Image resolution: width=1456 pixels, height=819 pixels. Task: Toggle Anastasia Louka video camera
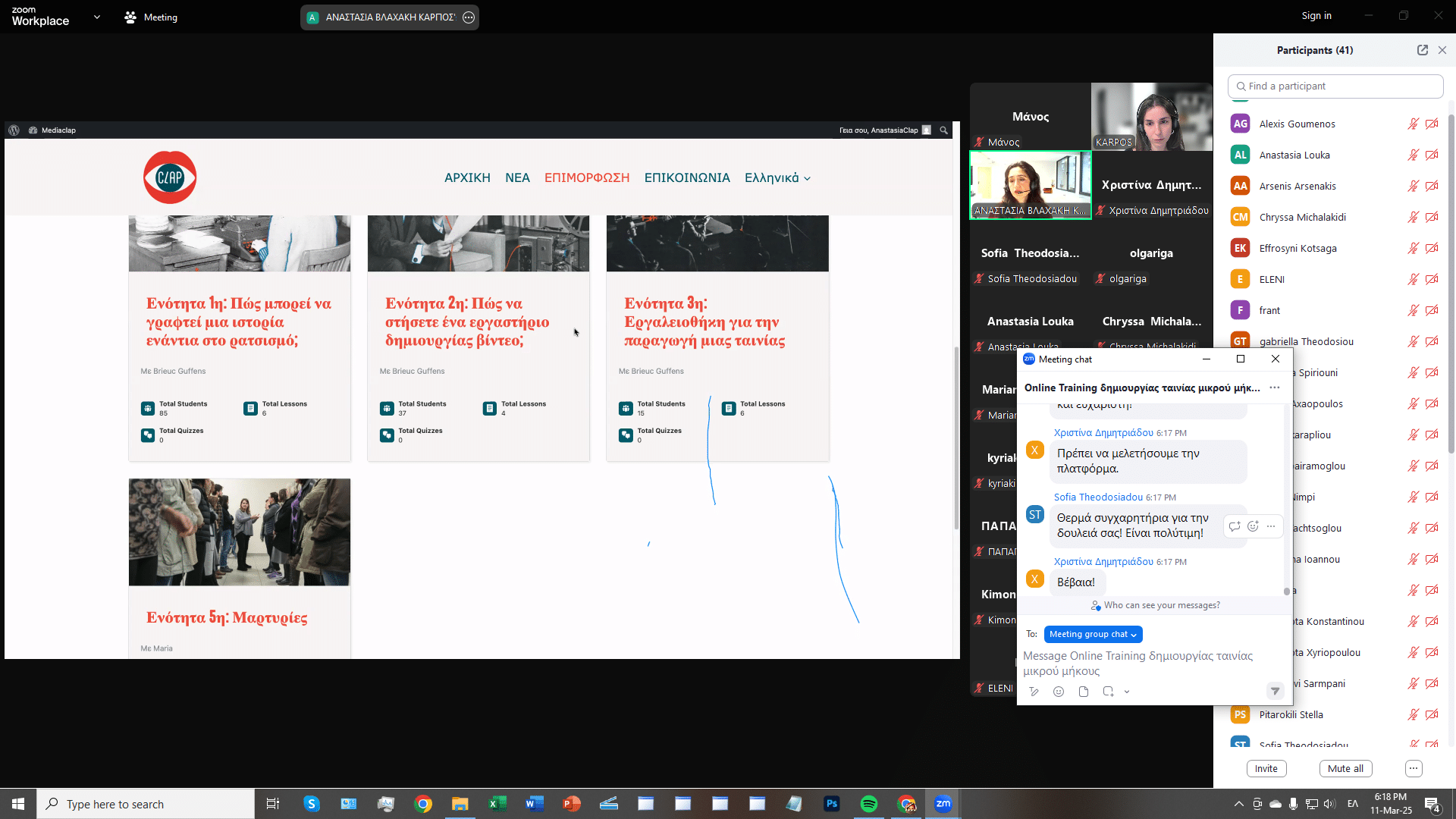point(1432,155)
